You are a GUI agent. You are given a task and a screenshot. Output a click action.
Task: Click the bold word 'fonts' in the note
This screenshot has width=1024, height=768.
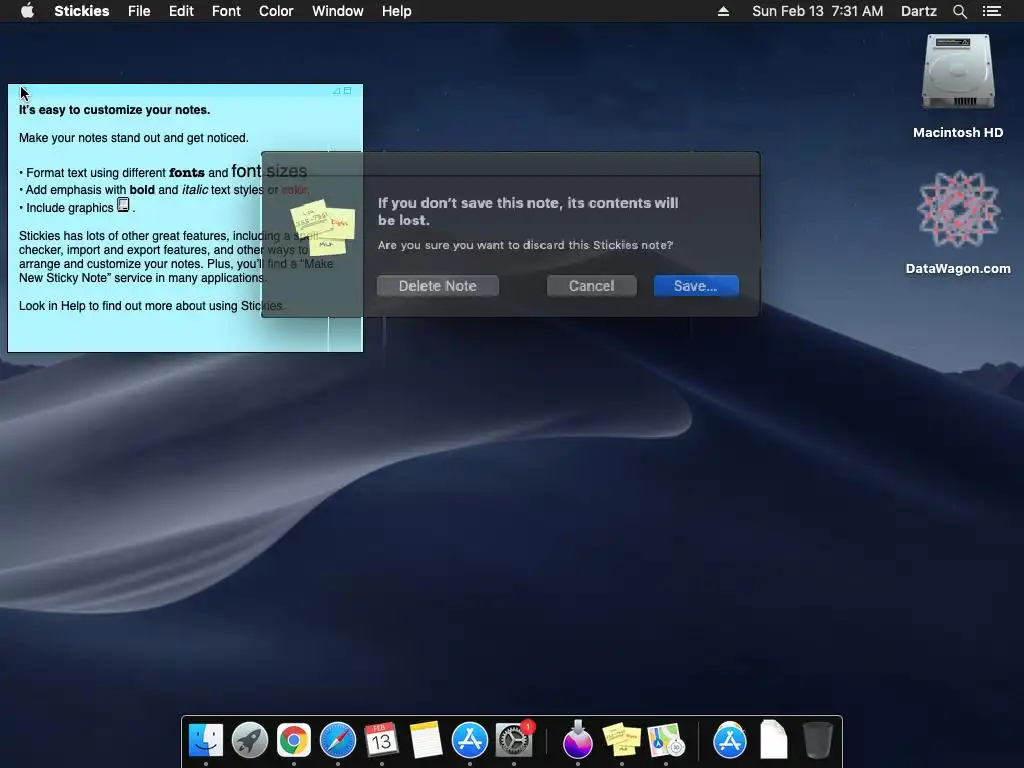point(187,173)
